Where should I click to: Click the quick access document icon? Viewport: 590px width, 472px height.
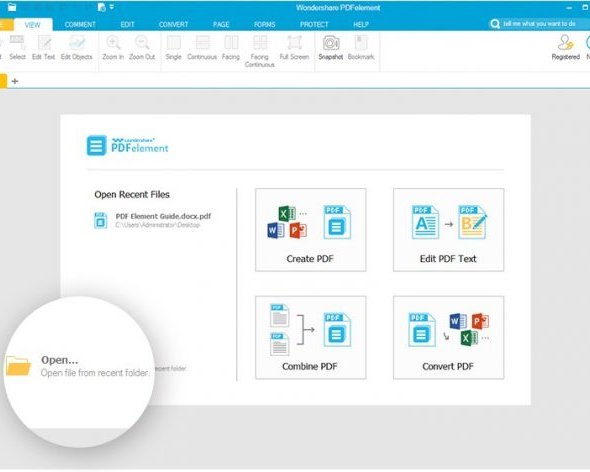[x=101, y=7]
